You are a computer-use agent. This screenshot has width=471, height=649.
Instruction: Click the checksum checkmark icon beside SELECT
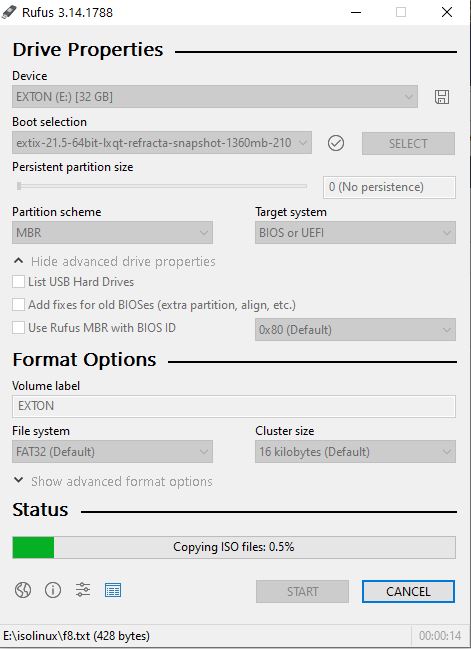336,143
